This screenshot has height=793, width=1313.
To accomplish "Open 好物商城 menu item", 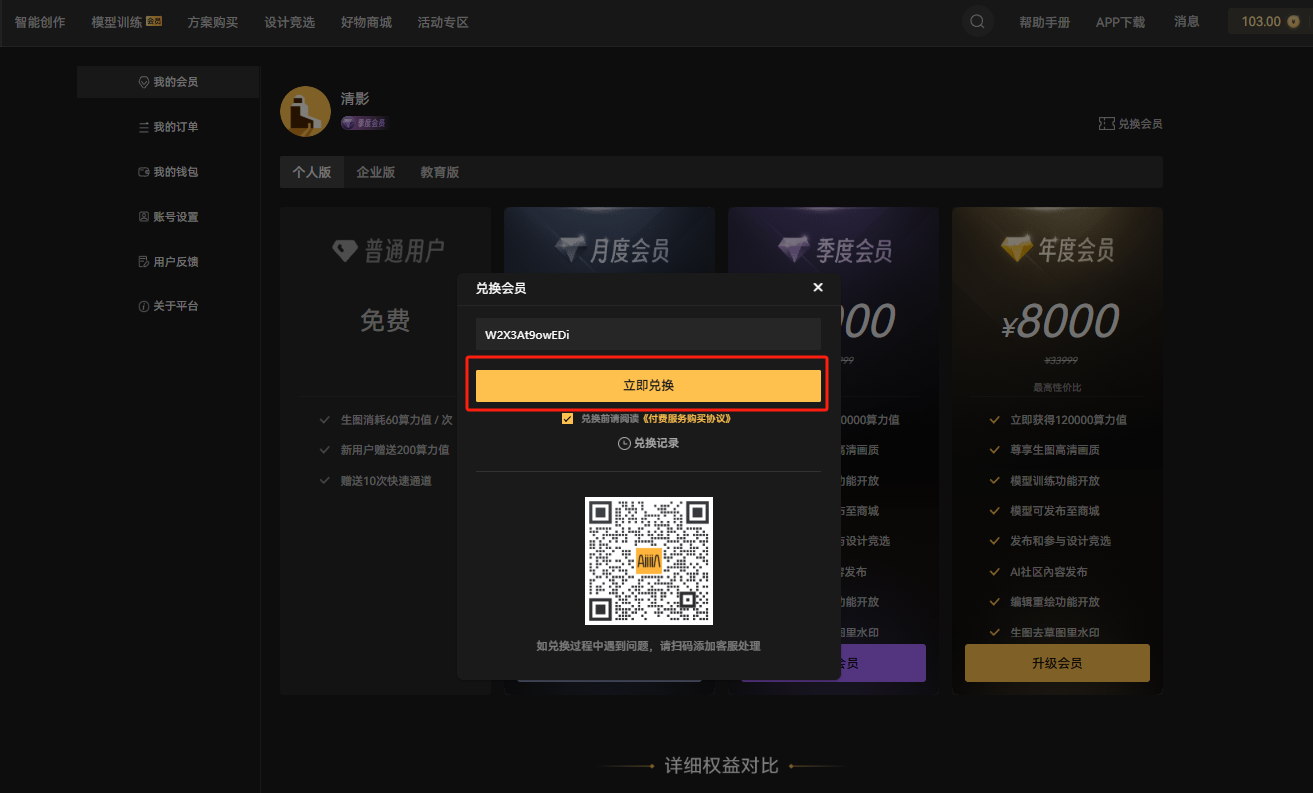I will tap(366, 22).
